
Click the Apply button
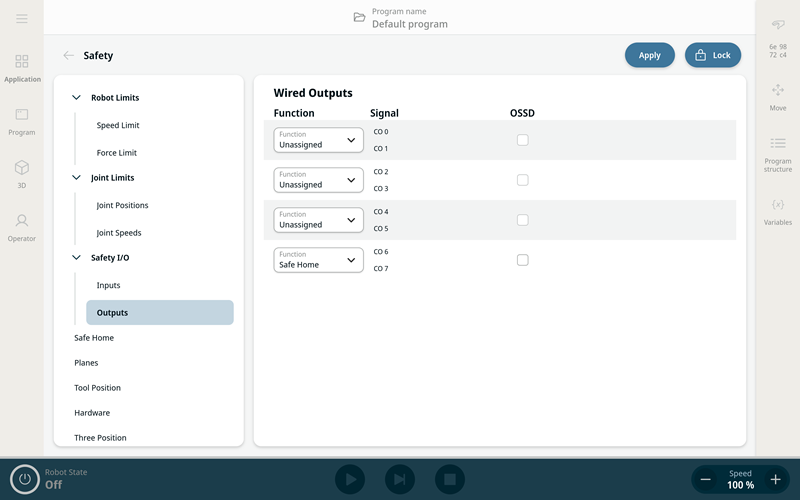point(649,56)
